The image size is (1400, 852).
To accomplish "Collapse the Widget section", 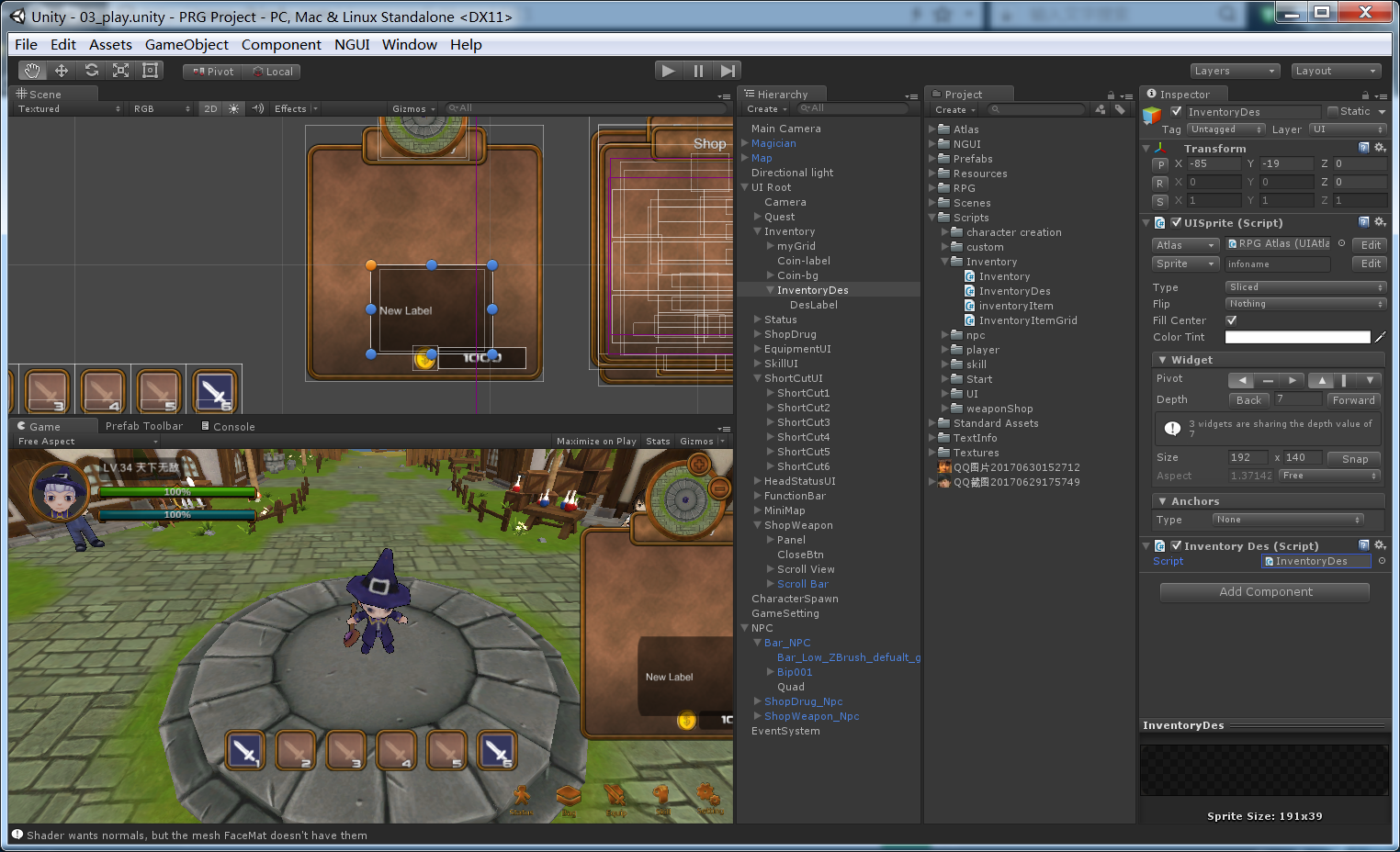I will click(1162, 360).
